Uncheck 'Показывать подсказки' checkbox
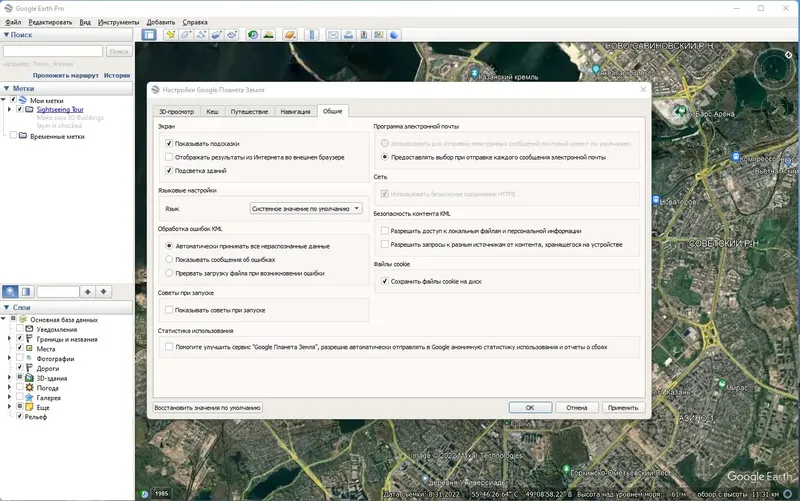800x501 pixels. [169, 143]
